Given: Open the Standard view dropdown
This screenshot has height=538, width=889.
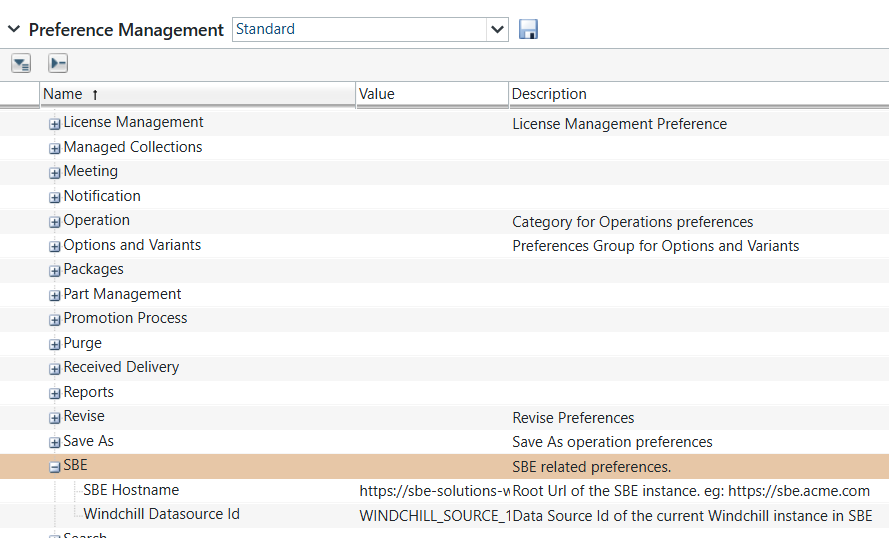Looking at the screenshot, I should point(497,30).
